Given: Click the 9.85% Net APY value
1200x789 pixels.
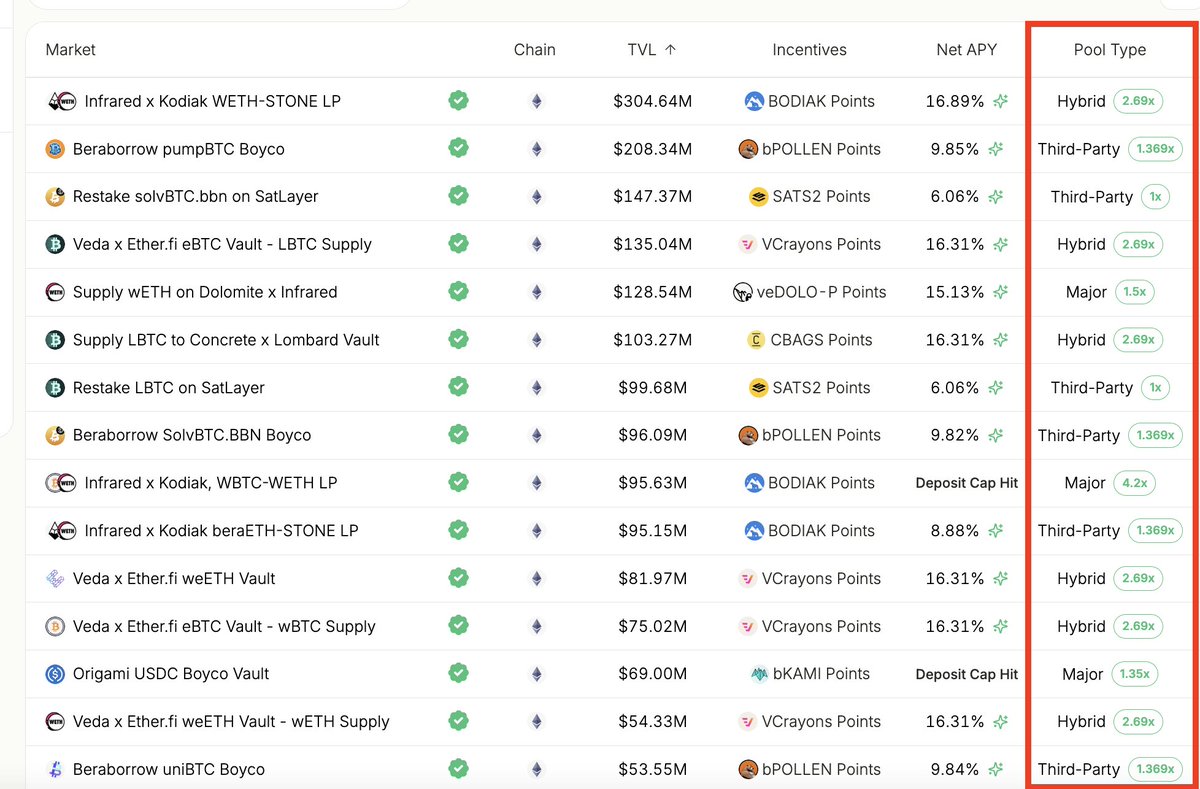Looking at the screenshot, I should [954, 149].
